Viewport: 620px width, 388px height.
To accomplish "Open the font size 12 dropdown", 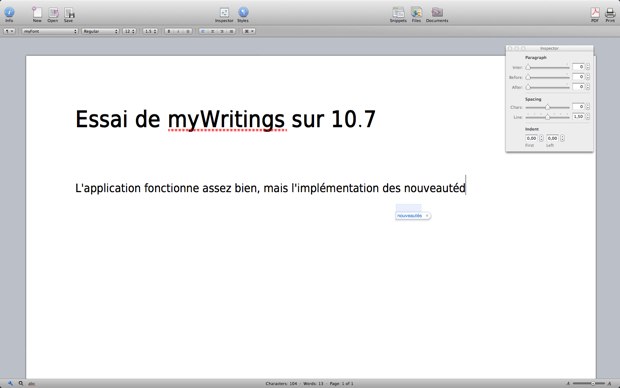I will [129, 31].
